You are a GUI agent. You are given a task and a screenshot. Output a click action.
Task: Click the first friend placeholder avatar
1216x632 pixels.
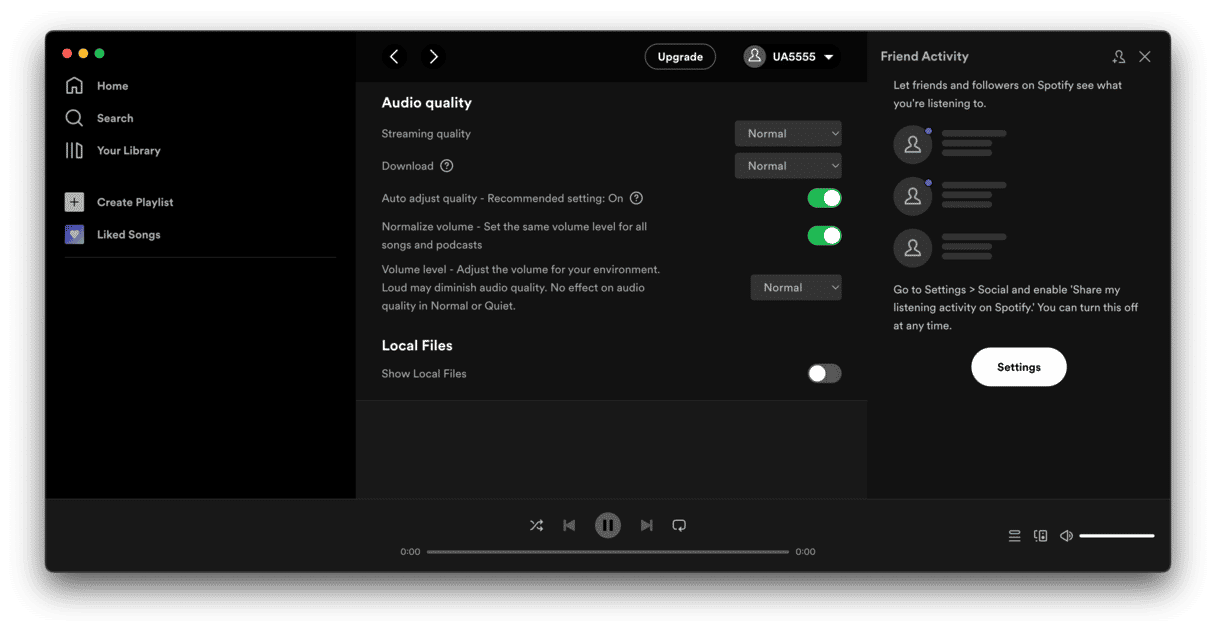913,145
